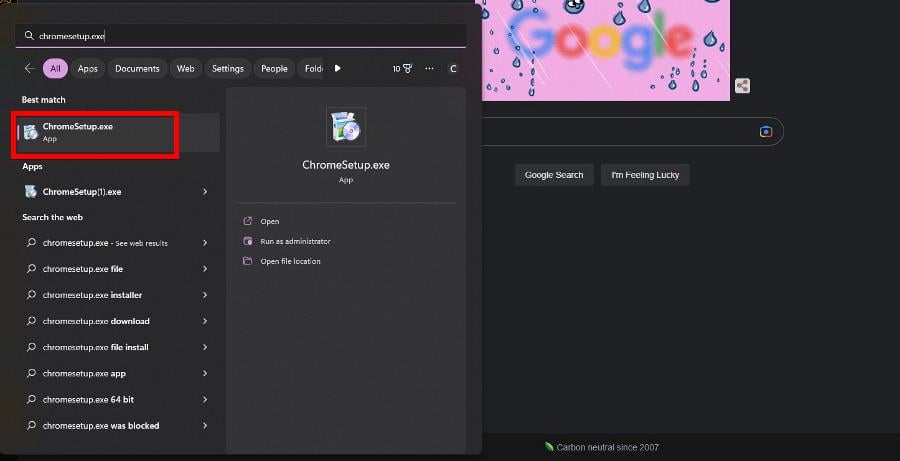Image resolution: width=900 pixels, height=461 pixels.
Task: Open ChromeSetup.exe best match result
Action: (118, 132)
